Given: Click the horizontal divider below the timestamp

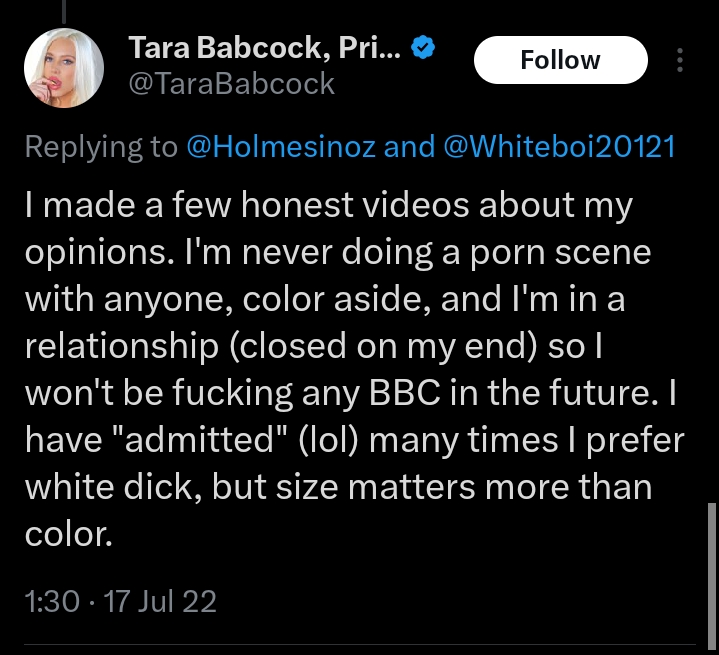Looking at the screenshot, I should click(x=359, y=644).
